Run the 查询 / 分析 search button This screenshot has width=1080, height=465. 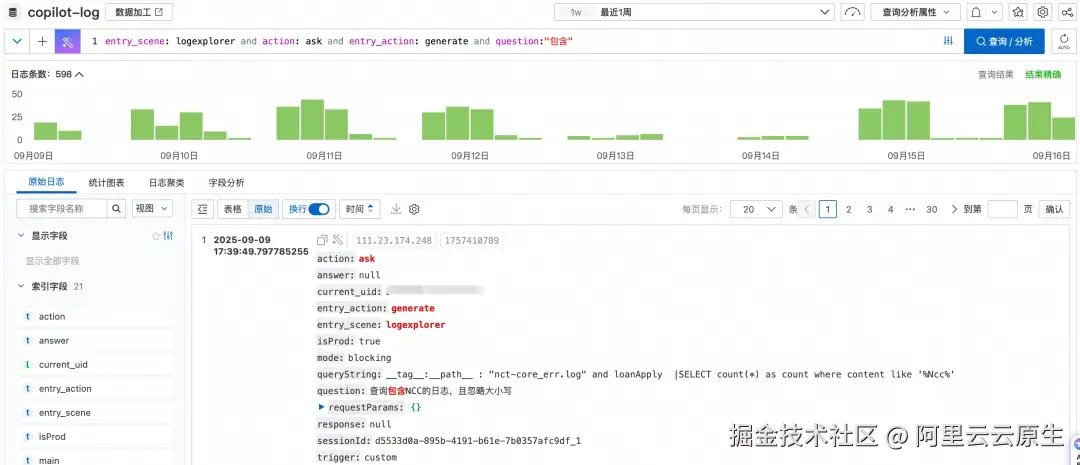pos(1004,41)
